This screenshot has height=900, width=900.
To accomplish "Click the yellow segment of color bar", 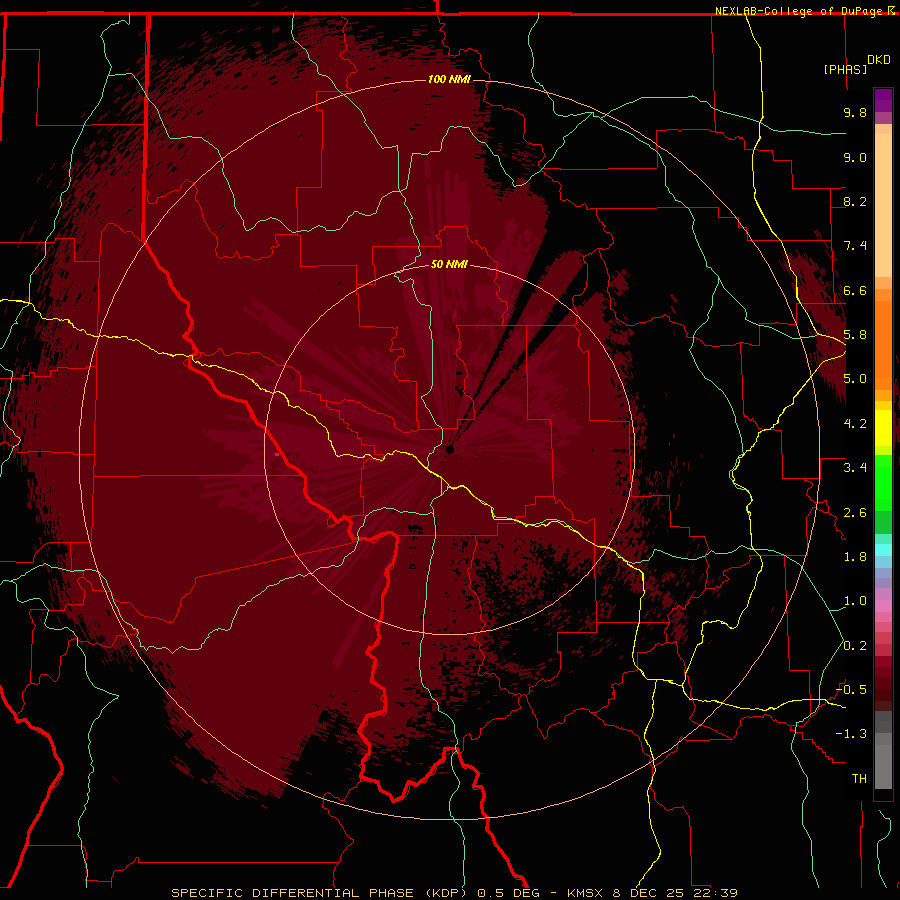I will tap(883, 428).
